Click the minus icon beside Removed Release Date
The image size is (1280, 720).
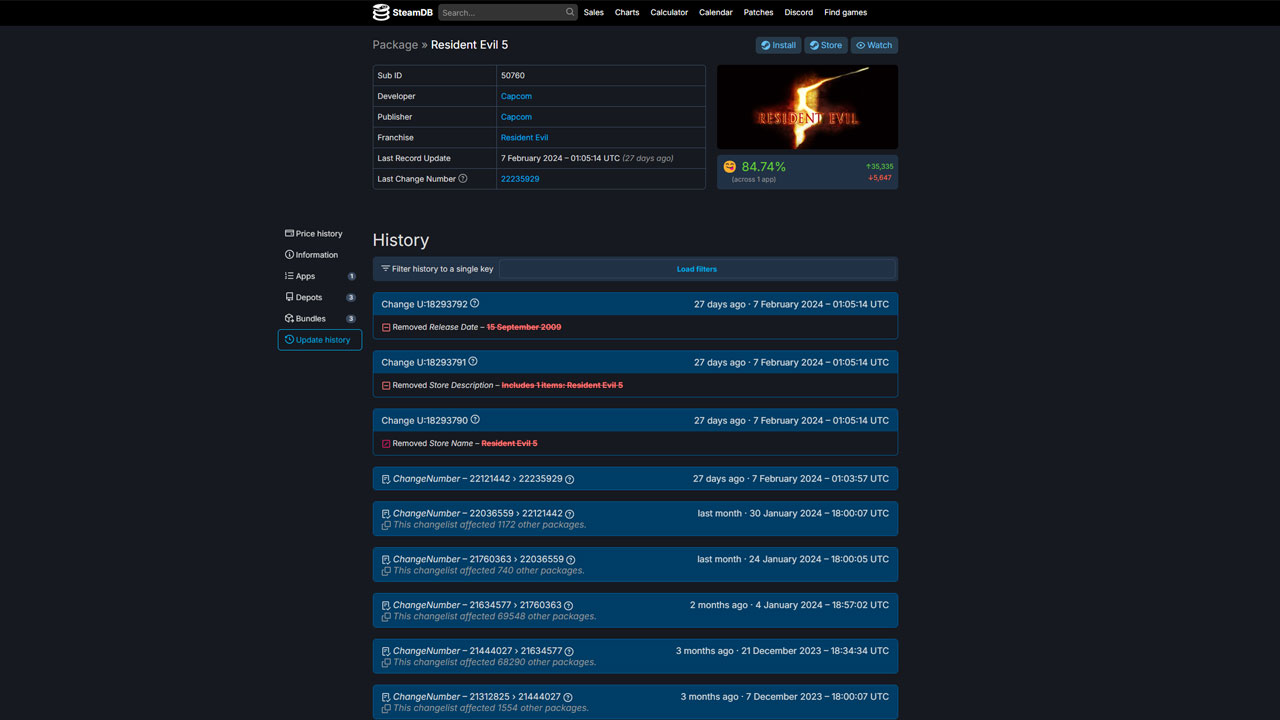coord(386,327)
